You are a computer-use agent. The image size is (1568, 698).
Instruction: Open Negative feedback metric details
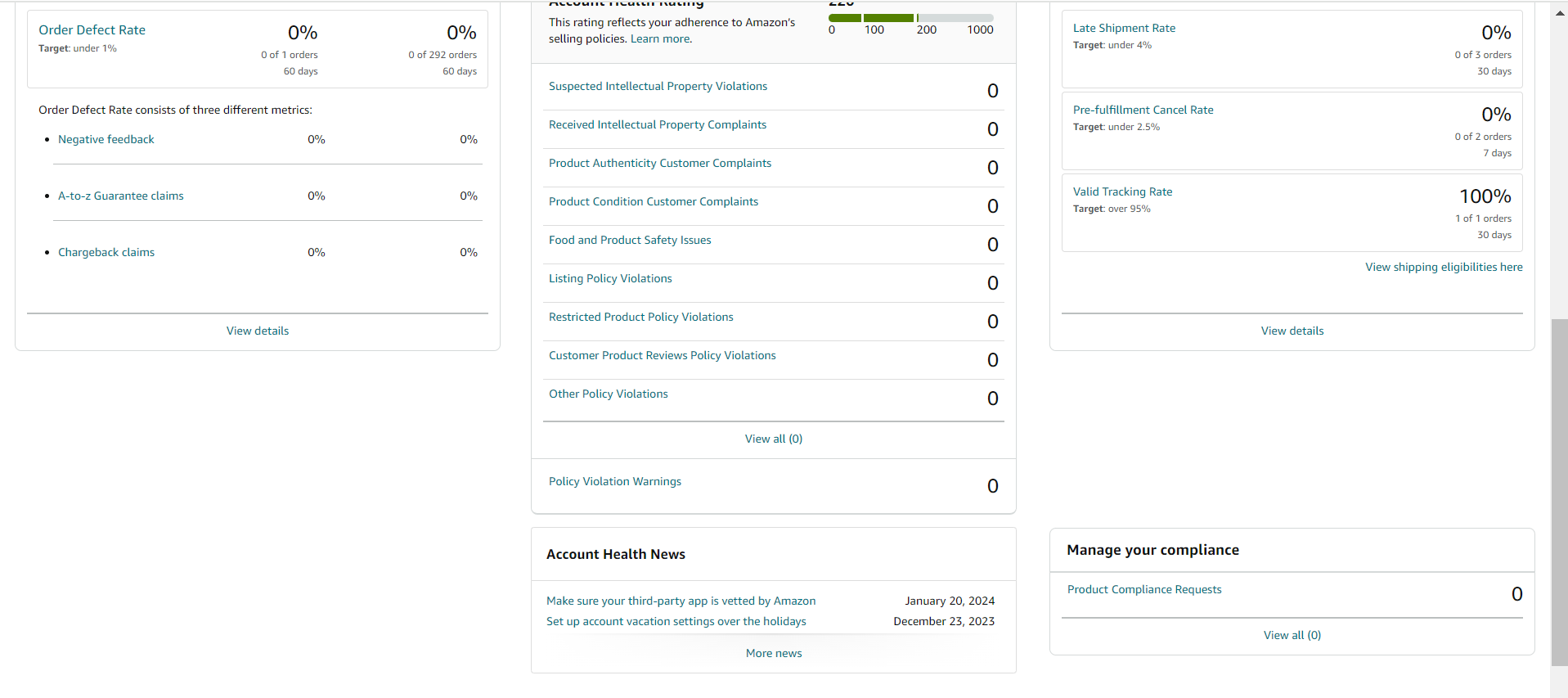(x=106, y=139)
